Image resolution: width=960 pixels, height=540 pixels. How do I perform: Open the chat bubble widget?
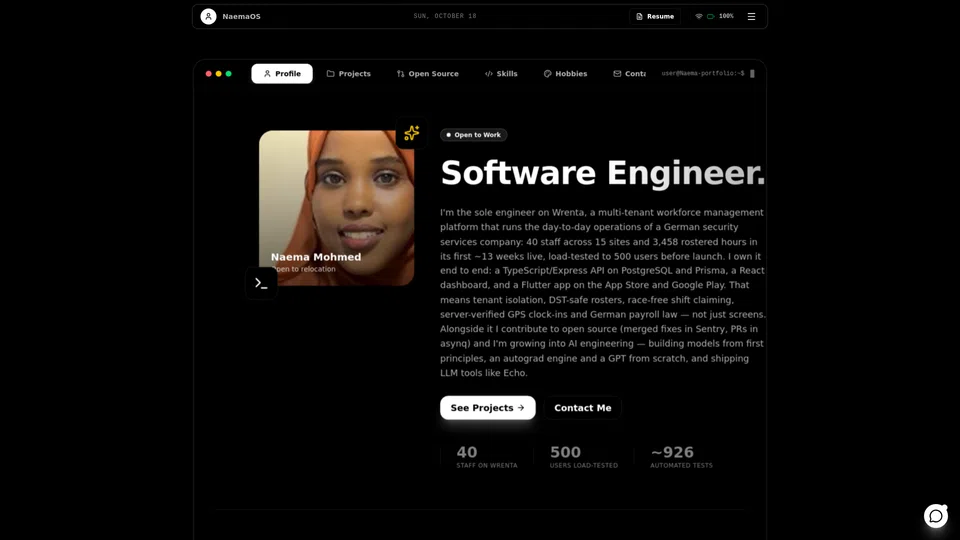coord(936,516)
